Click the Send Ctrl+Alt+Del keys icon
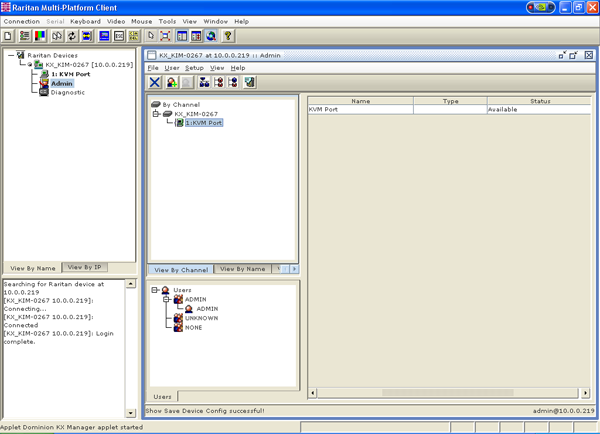 (134, 36)
